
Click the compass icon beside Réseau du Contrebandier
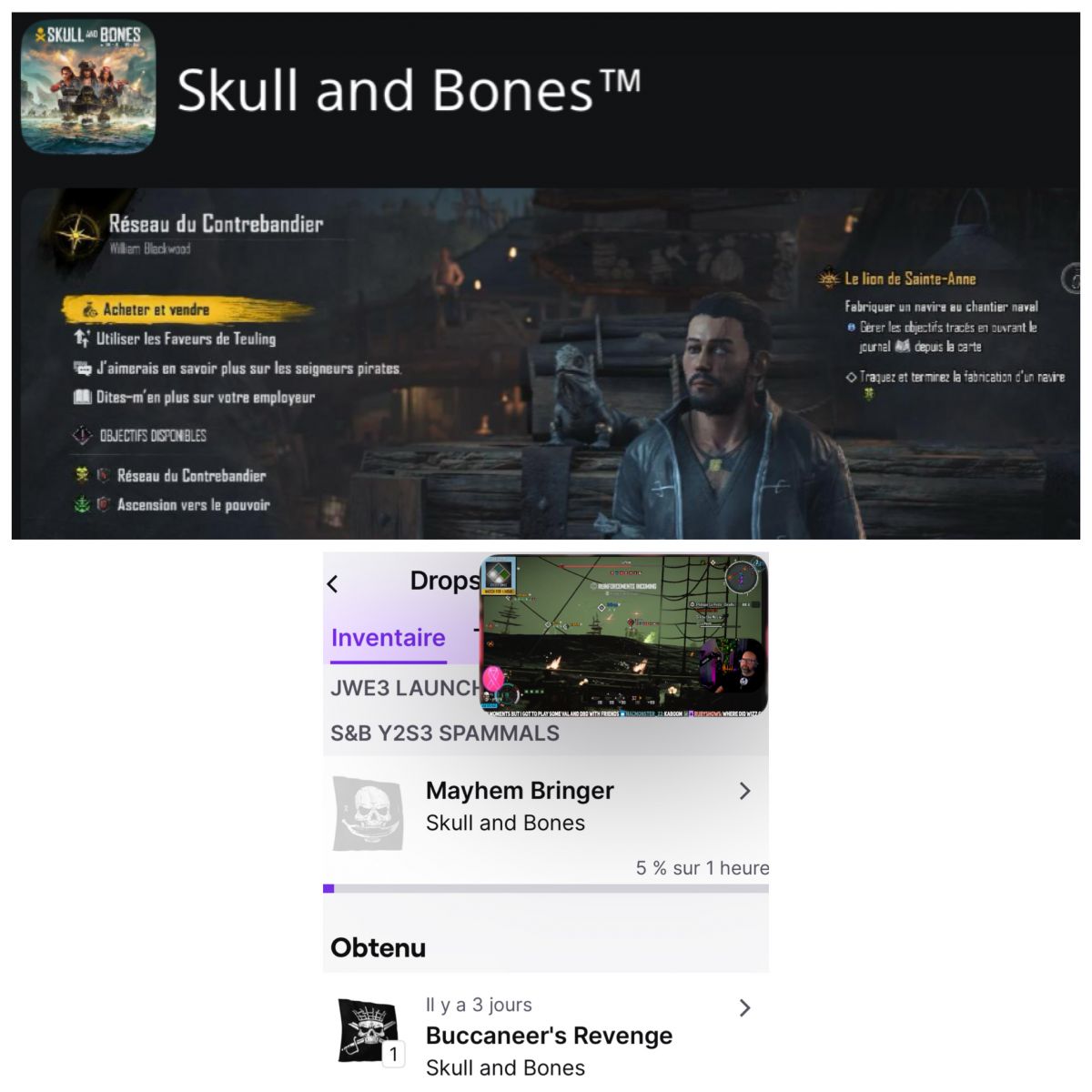(78, 231)
